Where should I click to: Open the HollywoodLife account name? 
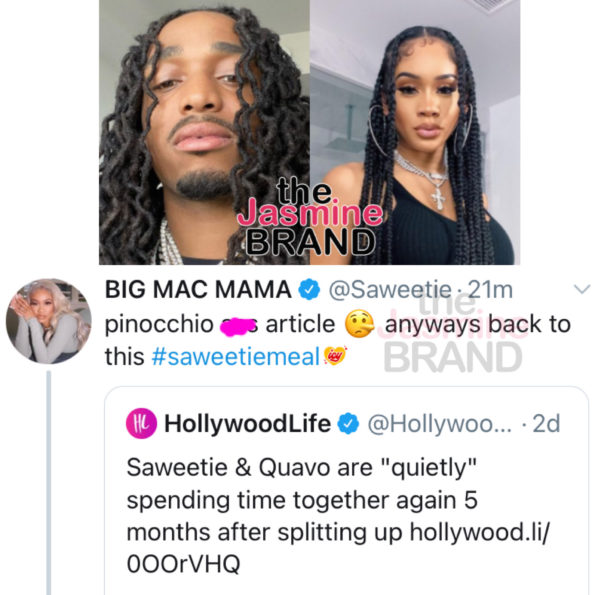pyautogui.click(x=247, y=423)
